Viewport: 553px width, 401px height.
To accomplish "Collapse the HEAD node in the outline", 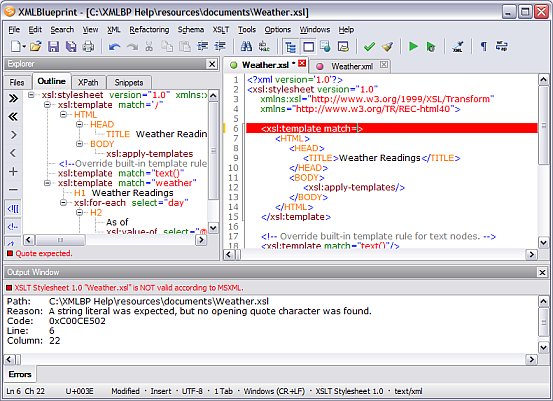I will click(x=80, y=124).
